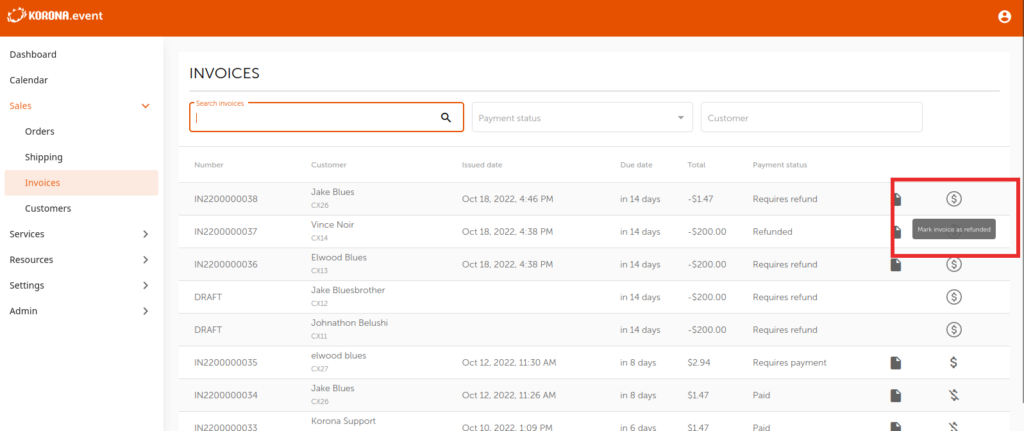Select invoice number IN2200000034

pos(226,395)
